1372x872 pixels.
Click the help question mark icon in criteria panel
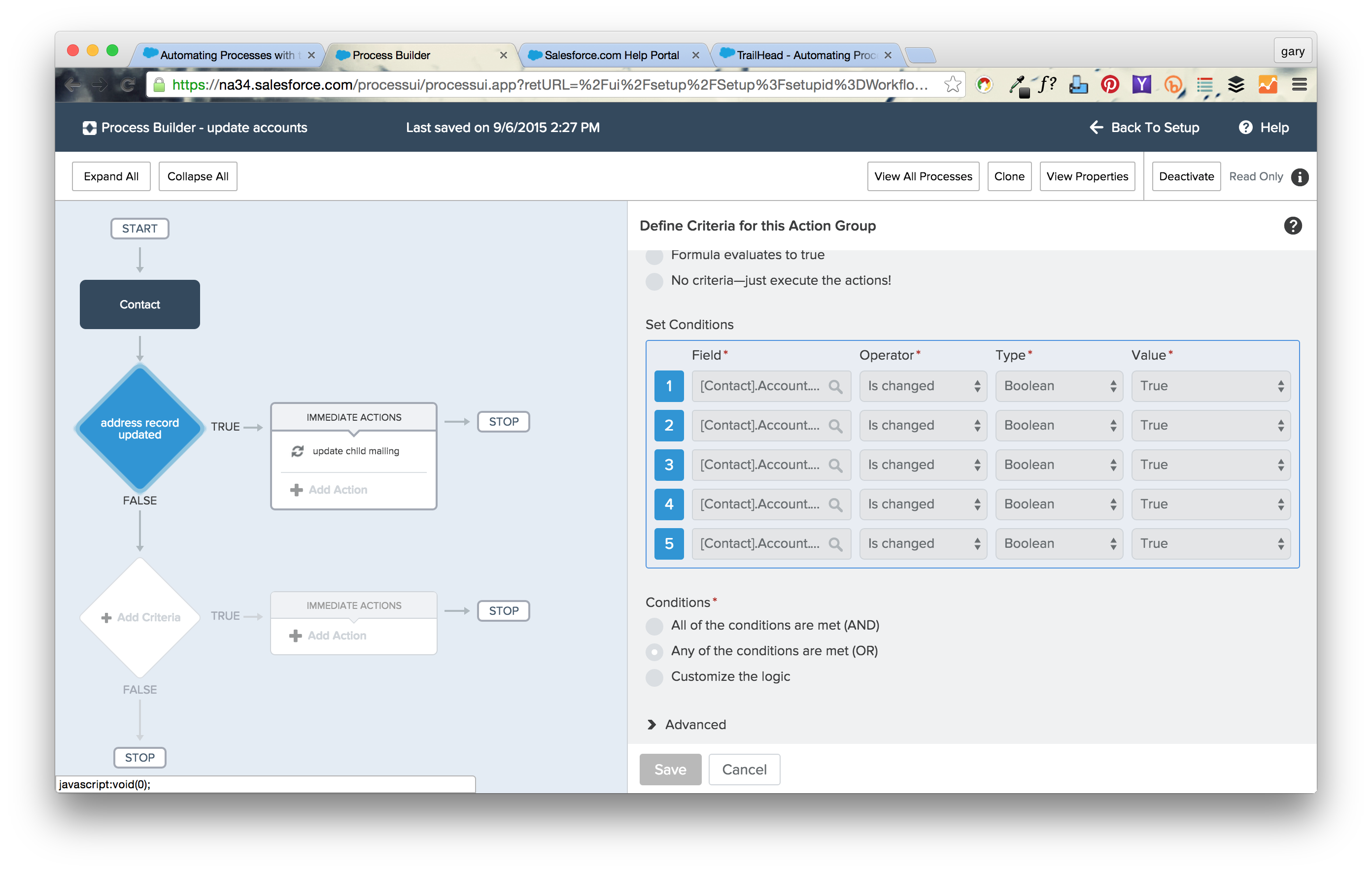1292,226
